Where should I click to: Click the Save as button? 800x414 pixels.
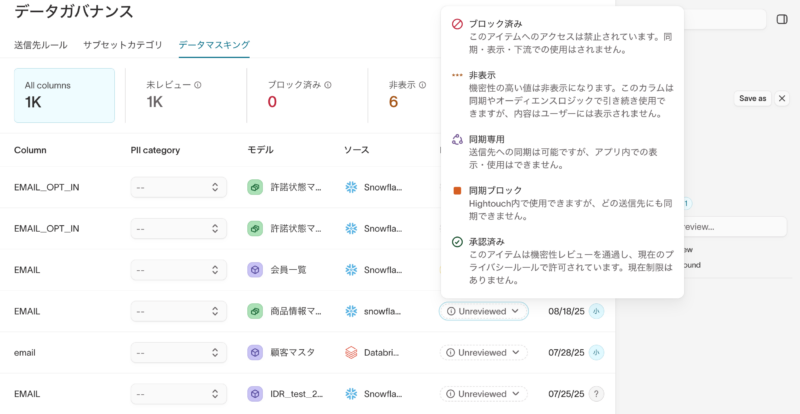click(x=753, y=99)
